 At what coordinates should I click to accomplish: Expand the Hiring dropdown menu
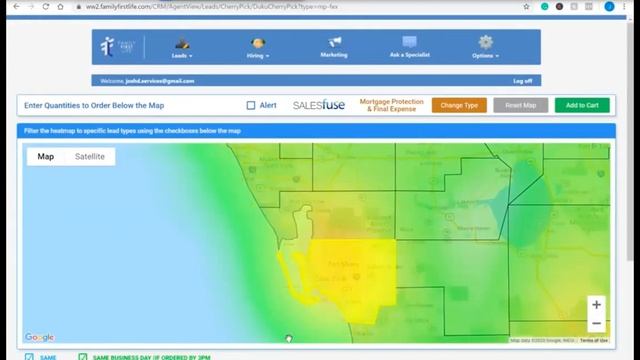(x=258, y=56)
